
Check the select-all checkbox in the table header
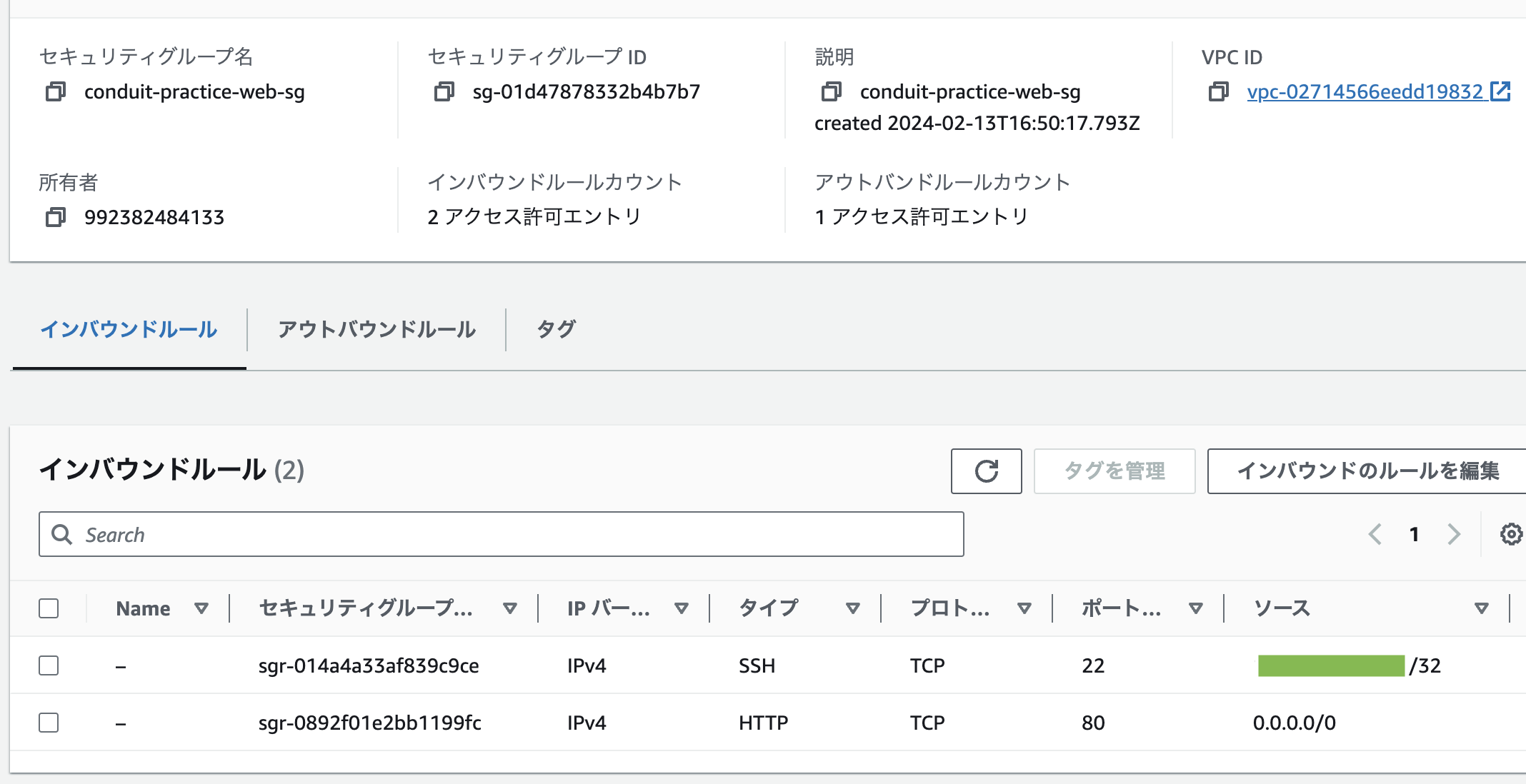[49, 608]
